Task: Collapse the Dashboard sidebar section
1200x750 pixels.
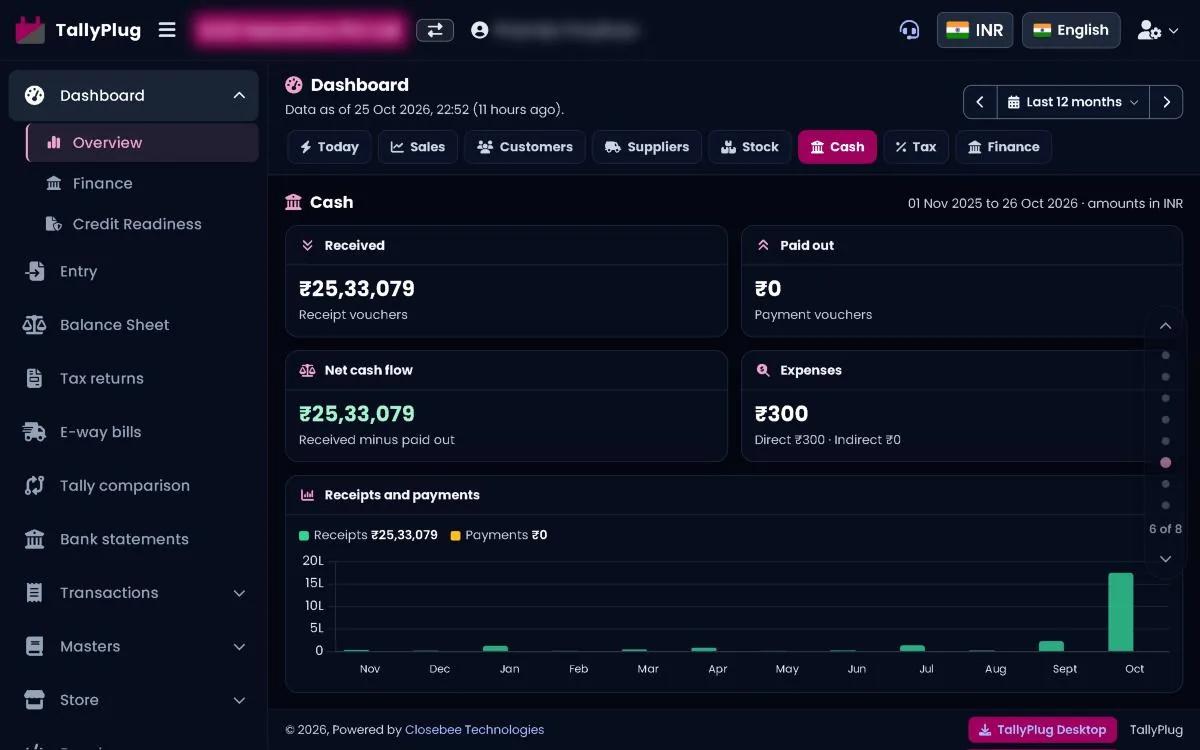Action: 239,96
